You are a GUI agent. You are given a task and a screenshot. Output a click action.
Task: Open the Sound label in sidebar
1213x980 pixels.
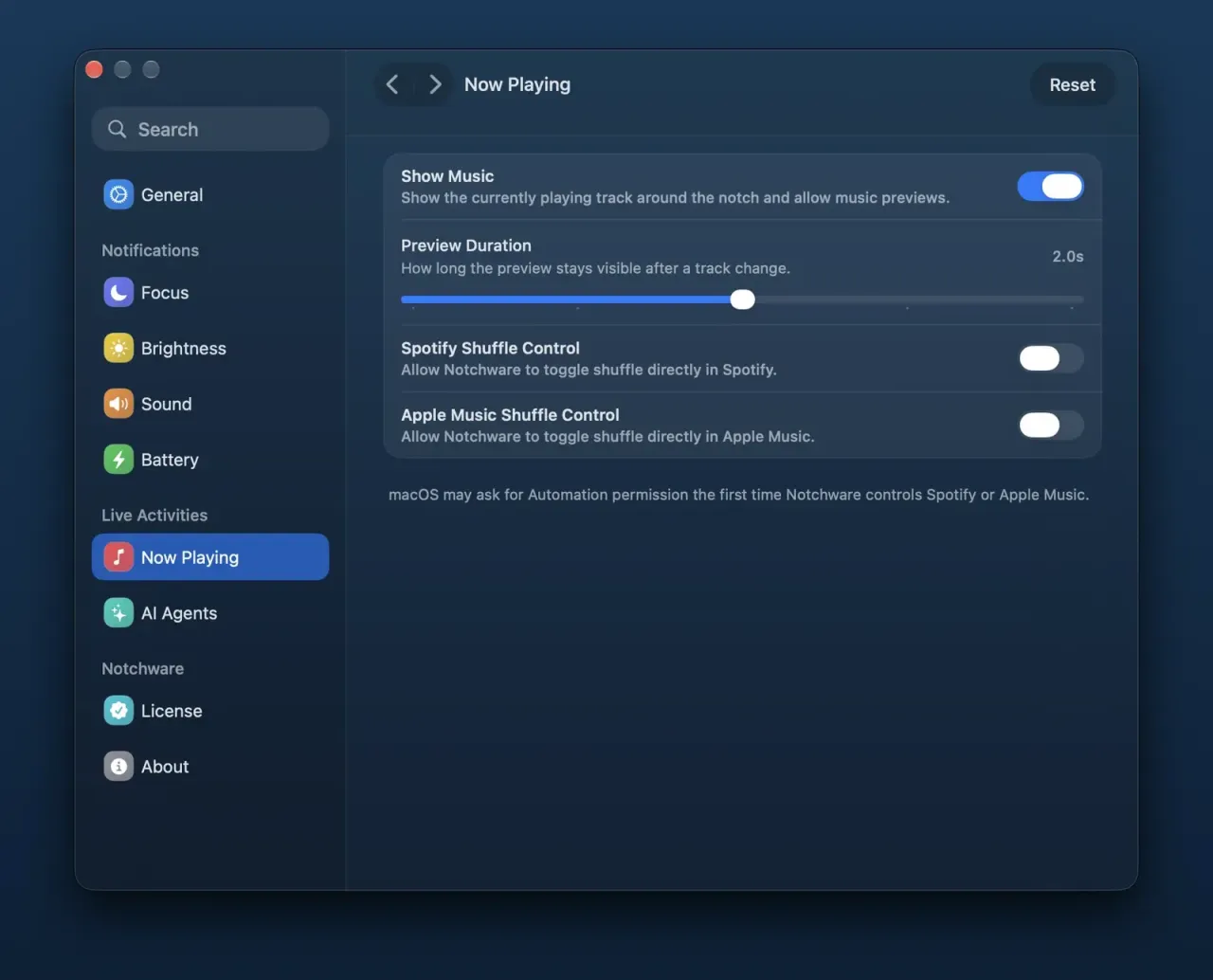pos(166,404)
